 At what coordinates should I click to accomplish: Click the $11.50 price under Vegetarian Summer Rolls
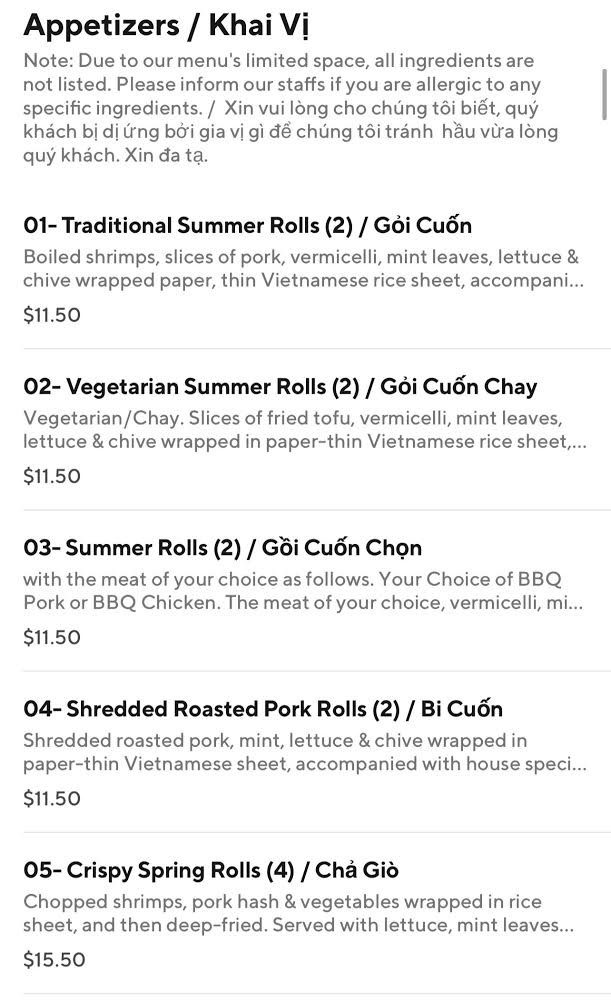pos(52,476)
